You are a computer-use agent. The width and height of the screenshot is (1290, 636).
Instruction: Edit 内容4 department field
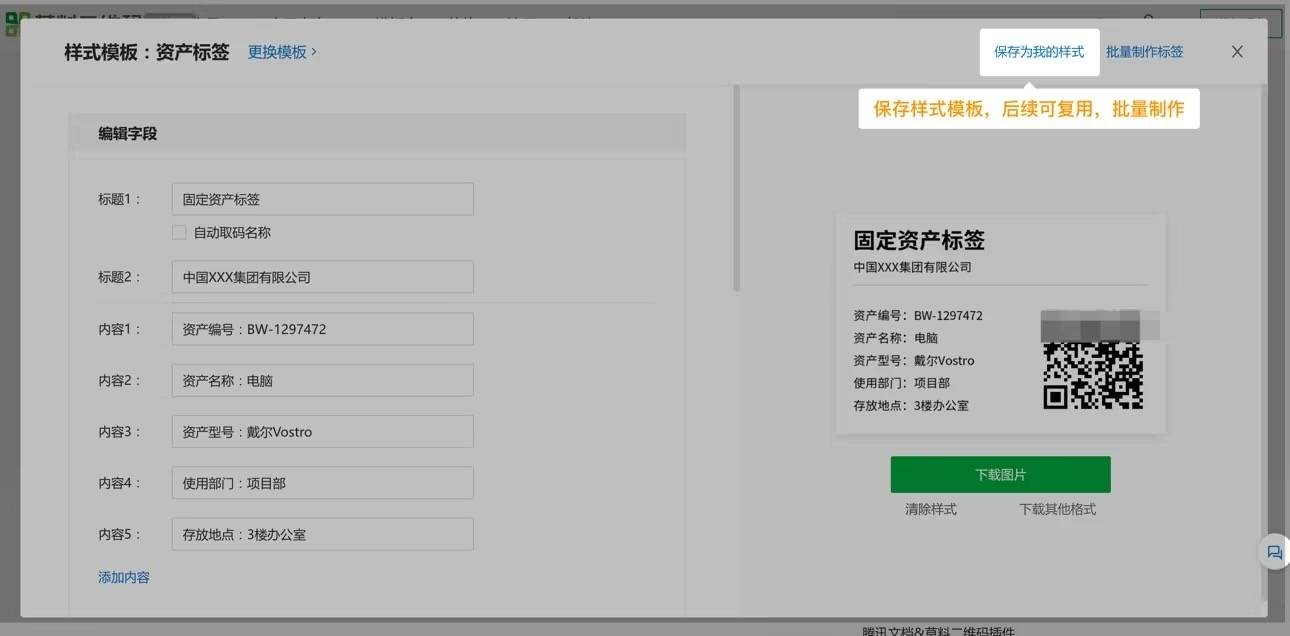point(322,483)
